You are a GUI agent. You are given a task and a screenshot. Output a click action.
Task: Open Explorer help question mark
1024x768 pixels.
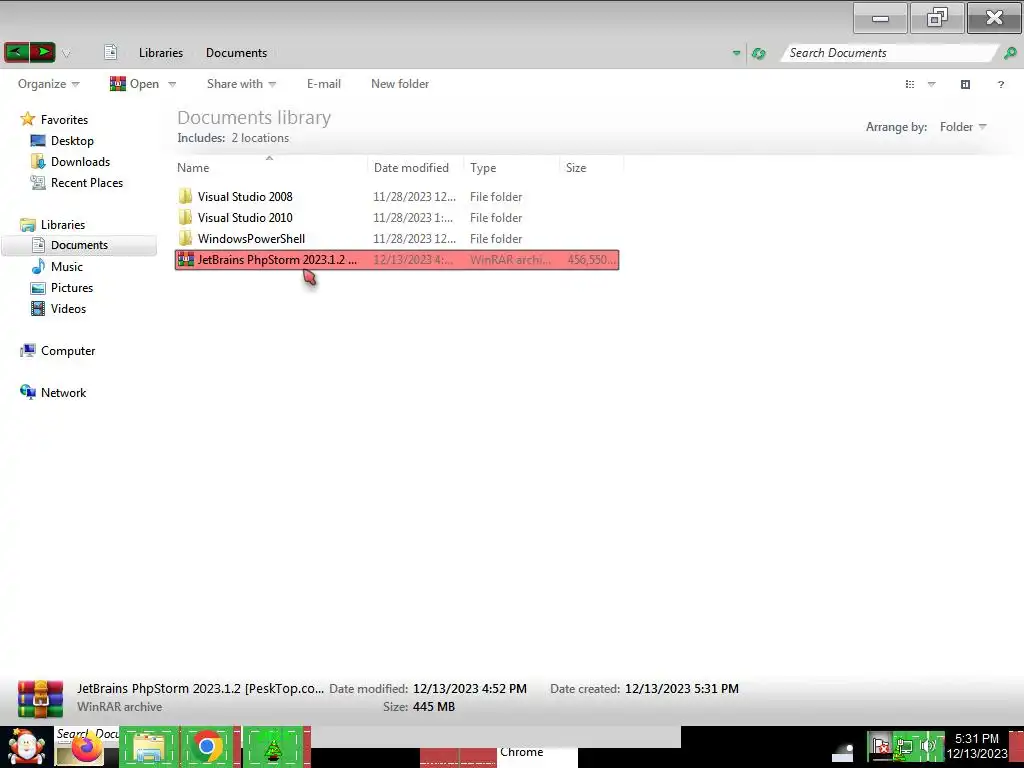pyautogui.click(x=1000, y=84)
